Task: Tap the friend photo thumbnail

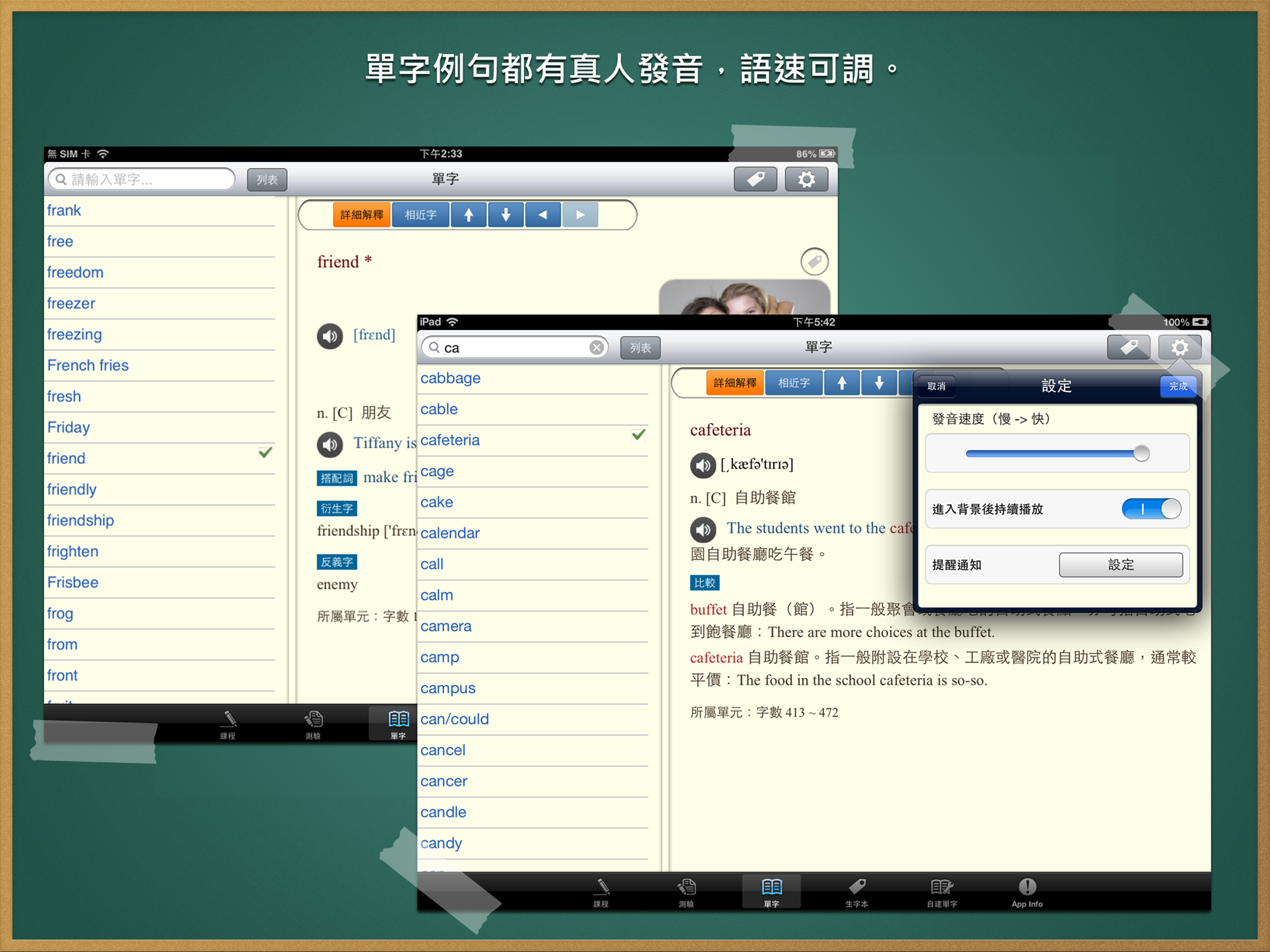Action: 744,297
